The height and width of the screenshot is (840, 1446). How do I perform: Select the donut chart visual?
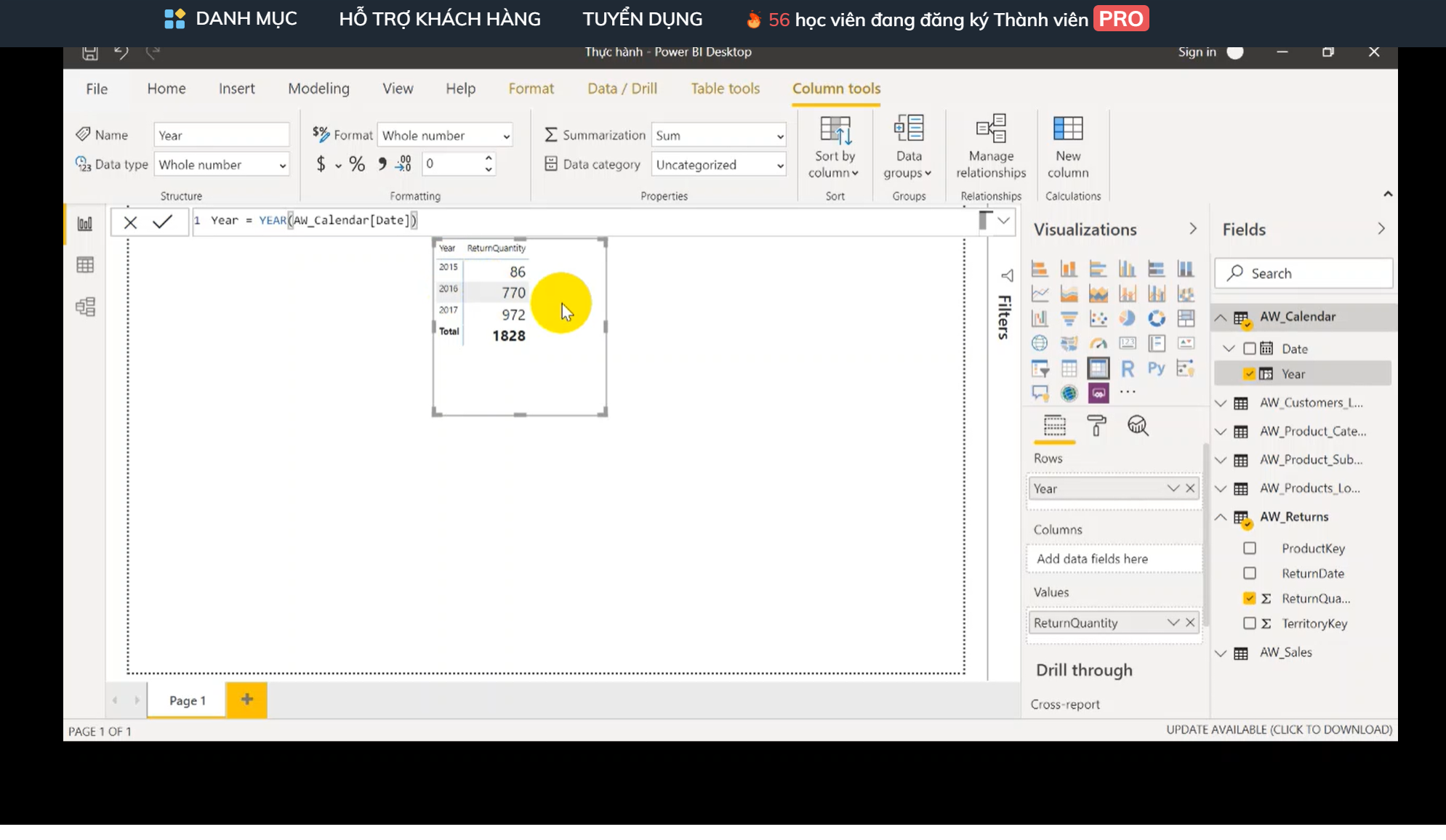click(1156, 318)
